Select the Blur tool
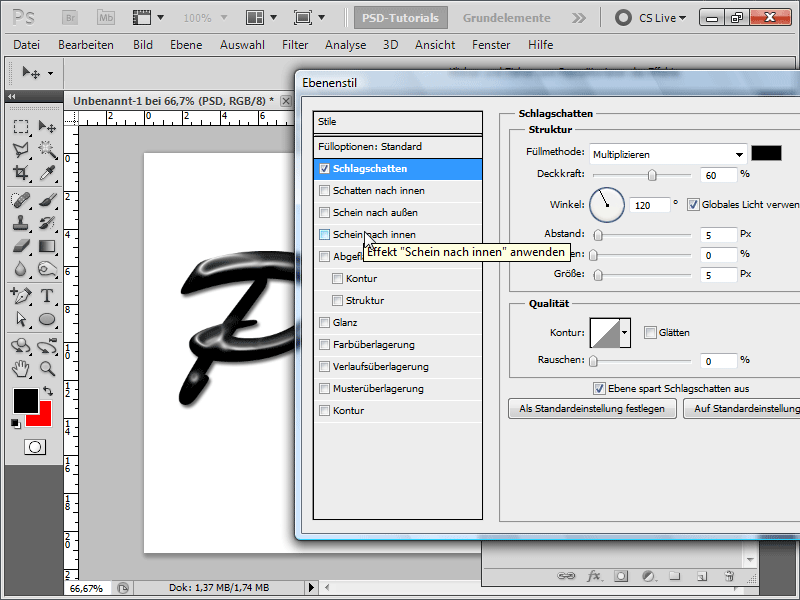The height and width of the screenshot is (600, 800). click(x=20, y=269)
